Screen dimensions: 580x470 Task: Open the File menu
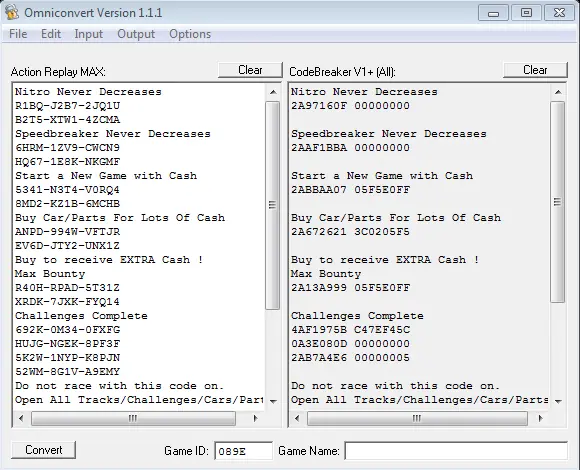[18, 34]
